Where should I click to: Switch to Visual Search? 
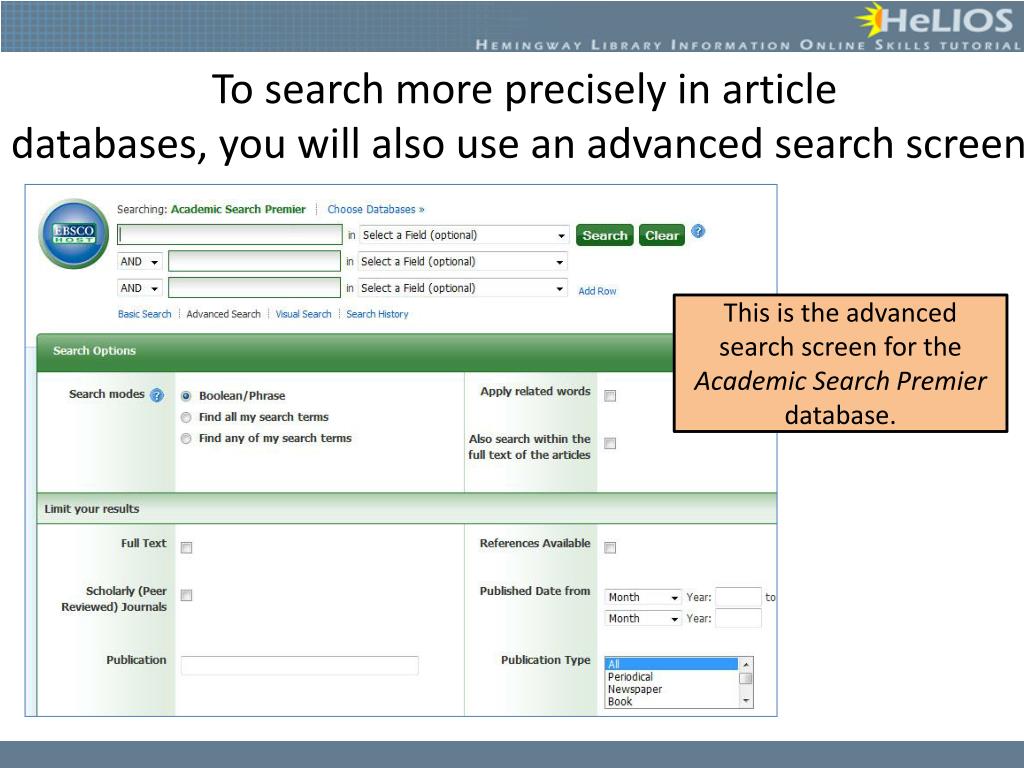pyautogui.click(x=303, y=314)
